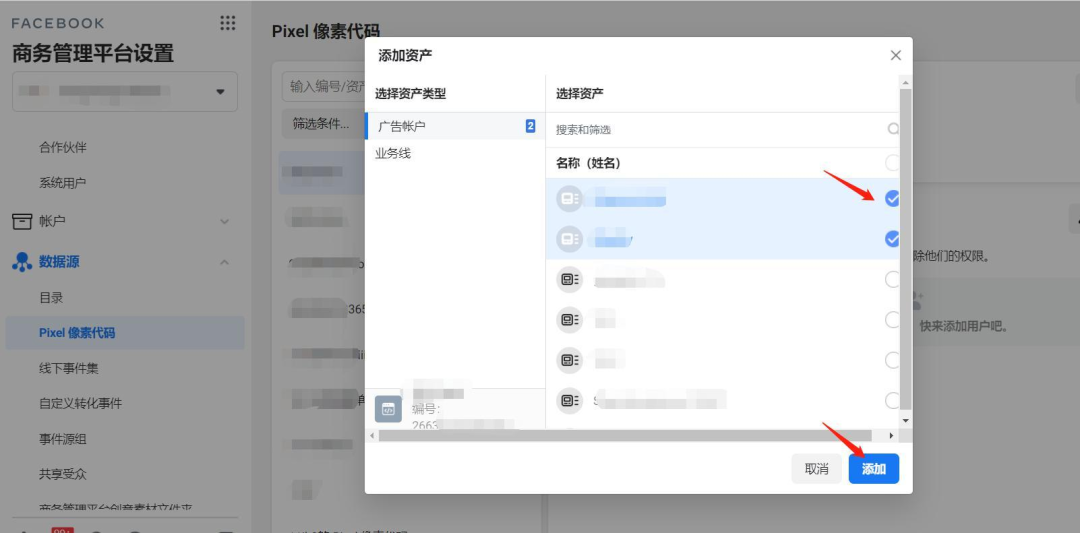Select Pixel 像素代码 in the sidebar
The height and width of the screenshot is (533, 1080).
[125, 333]
